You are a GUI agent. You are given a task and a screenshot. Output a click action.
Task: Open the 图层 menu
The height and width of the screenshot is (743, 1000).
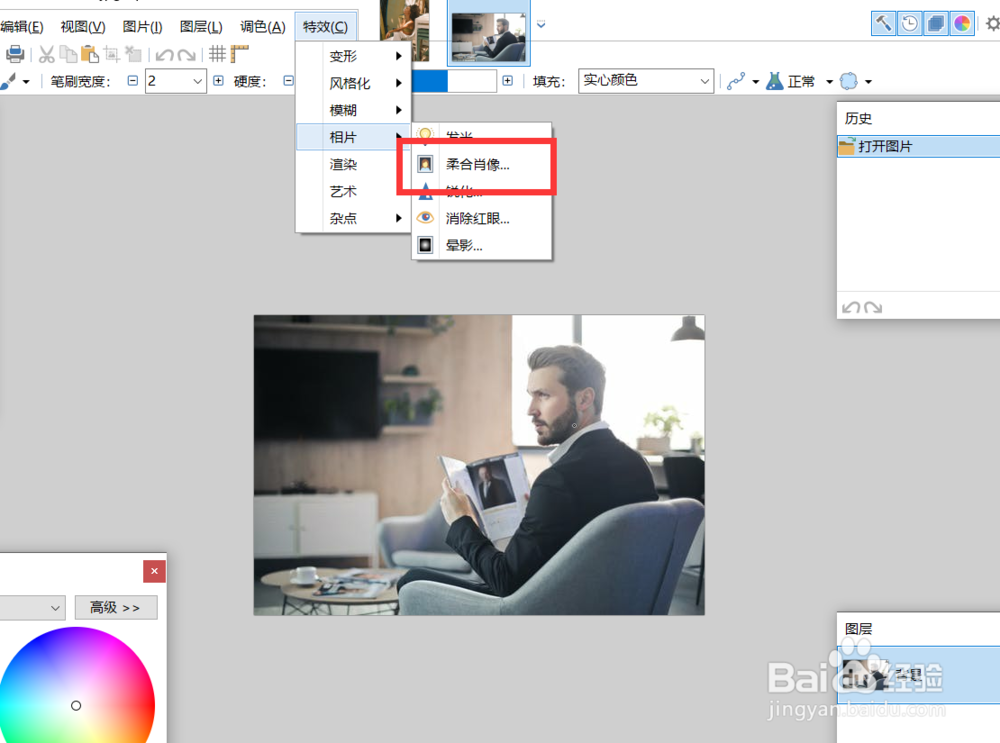point(200,26)
